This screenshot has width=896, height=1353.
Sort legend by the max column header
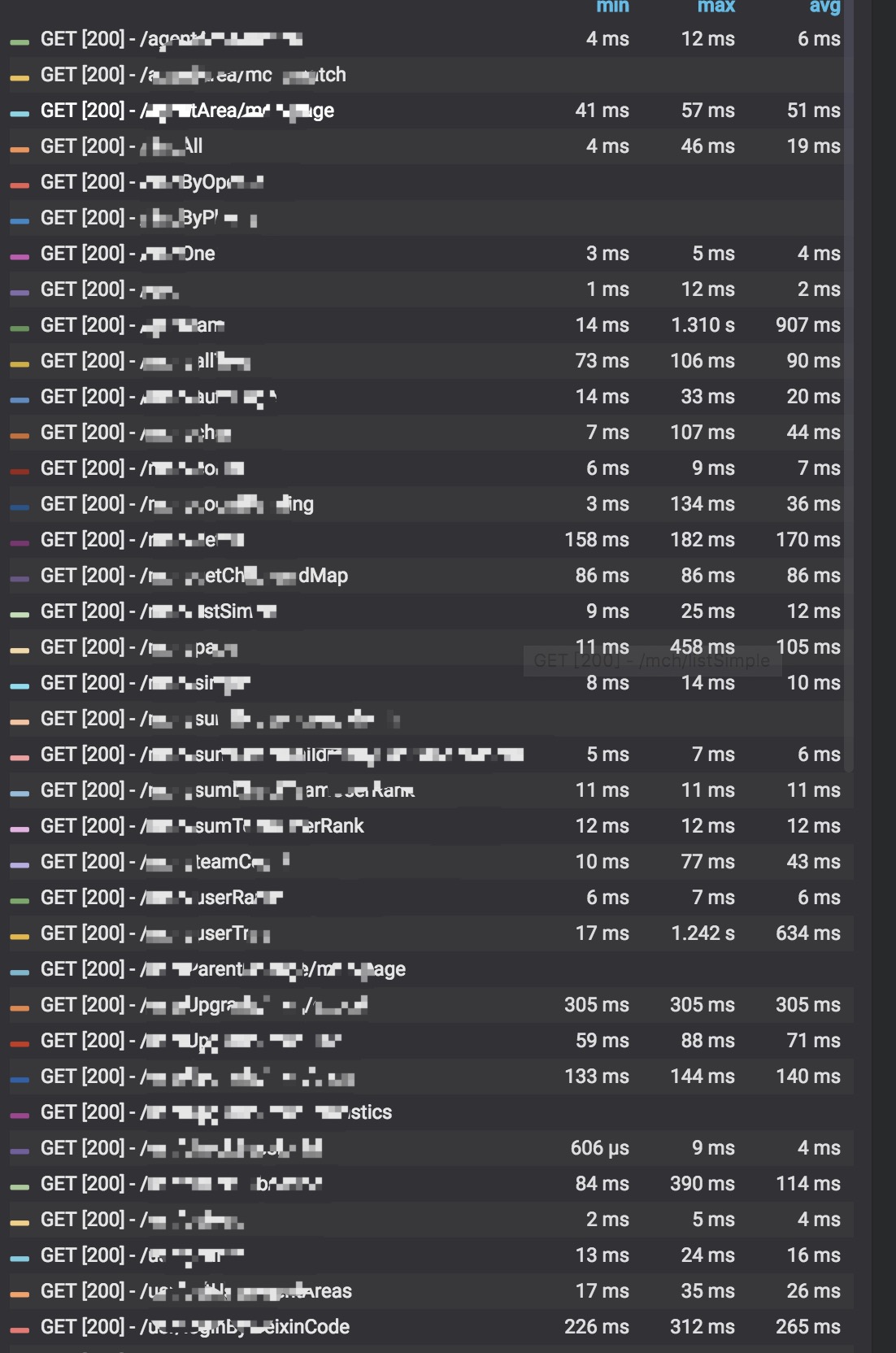pyautogui.click(x=715, y=7)
